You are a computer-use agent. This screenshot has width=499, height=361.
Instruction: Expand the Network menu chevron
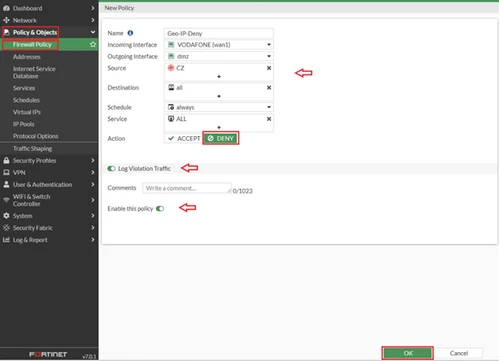coord(93,20)
